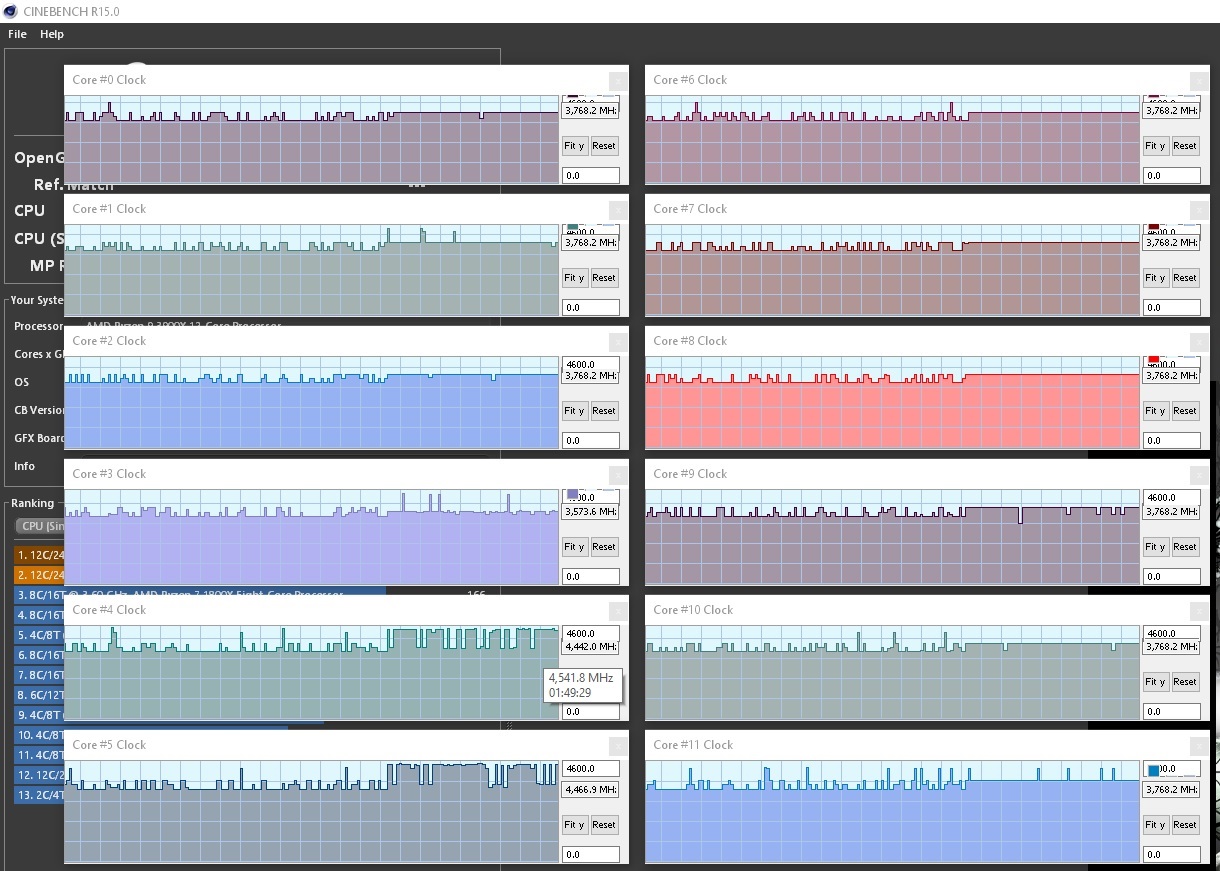The image size is (1220, 871).
Task: Pick the purple color swatch for Core #3
Action: coord(573,494)
